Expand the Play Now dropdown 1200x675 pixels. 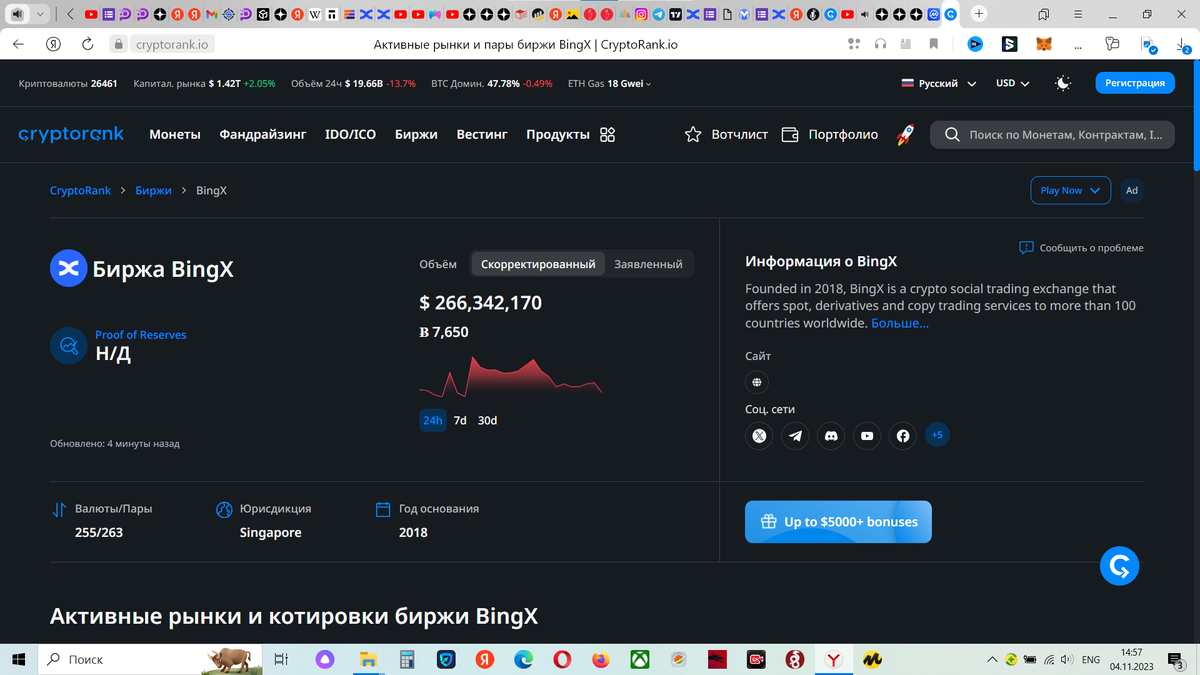[1070, 190]
